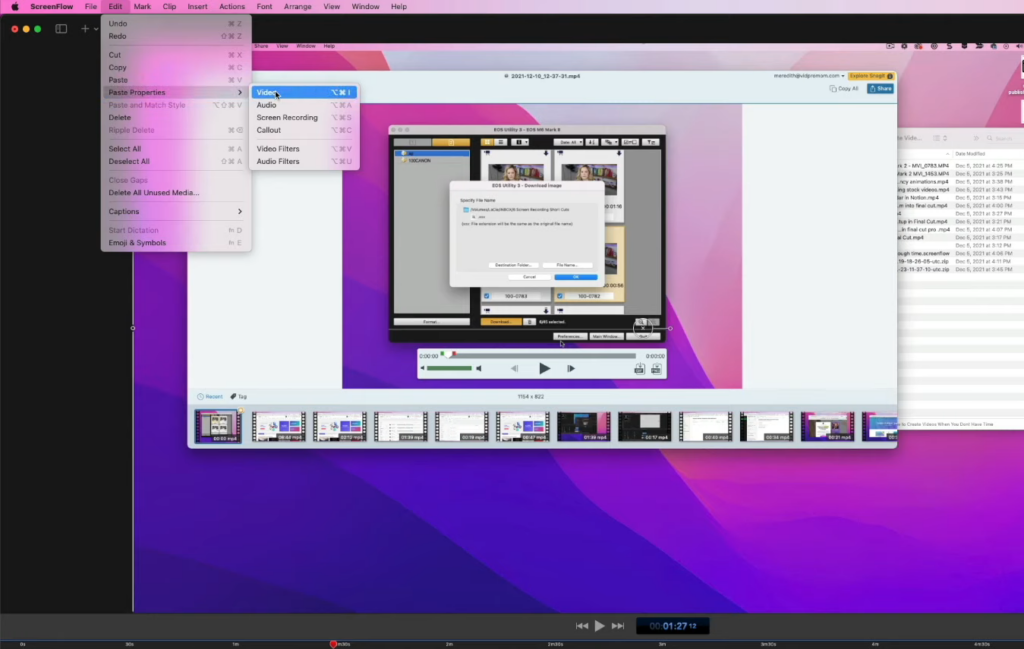1024x649 pixels.
Task: Click the Snagit export PNG frame icon
Action: tap(656, 370)
